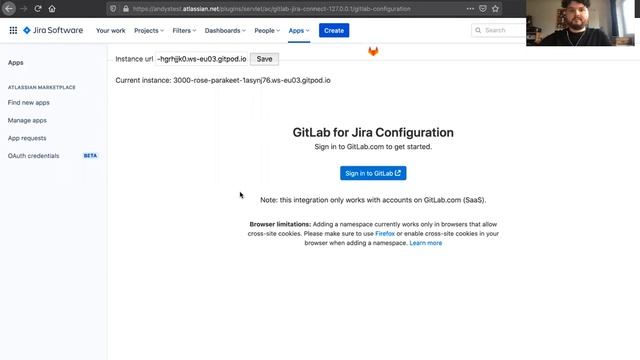Click the search magnifier icon
The image size is (640, 360).
(478, 30)
